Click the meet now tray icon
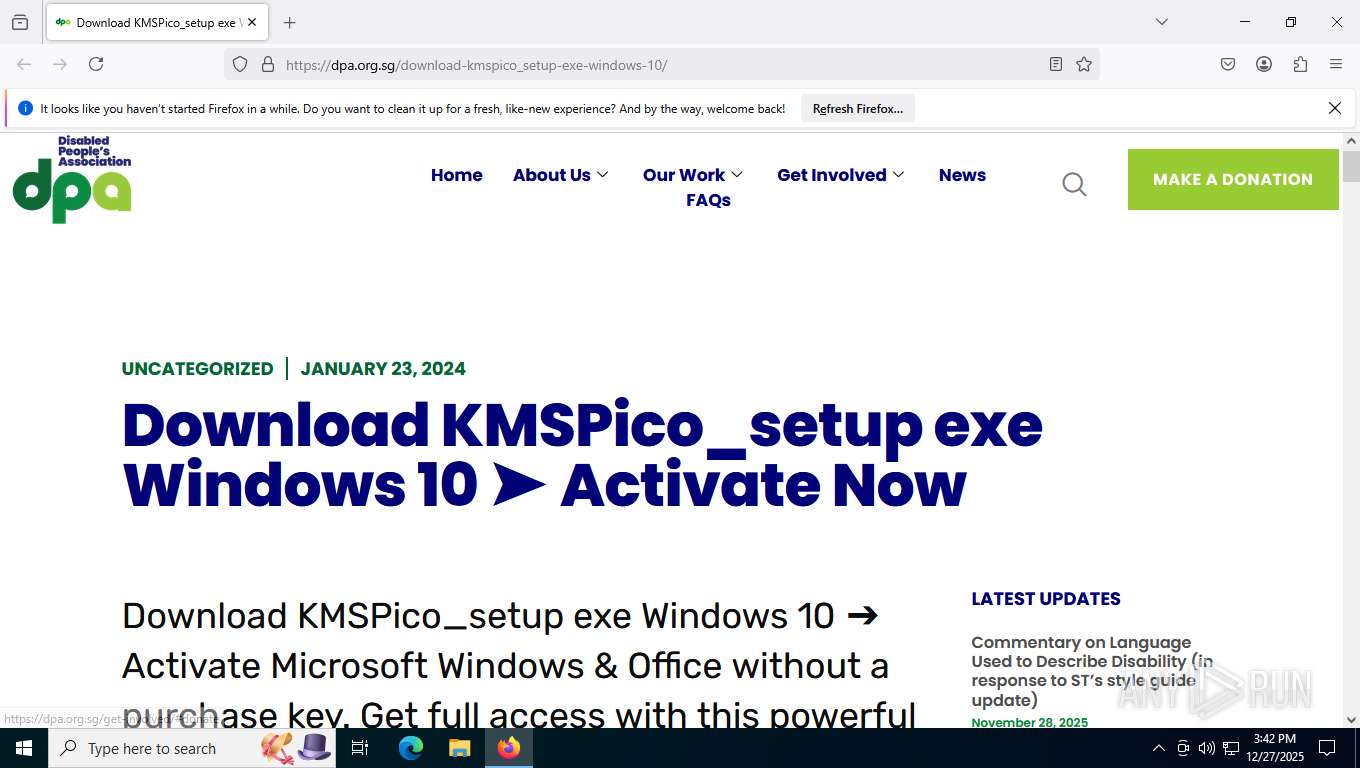The width and height of the screenshot is (1360, 768). (1183, 748)
